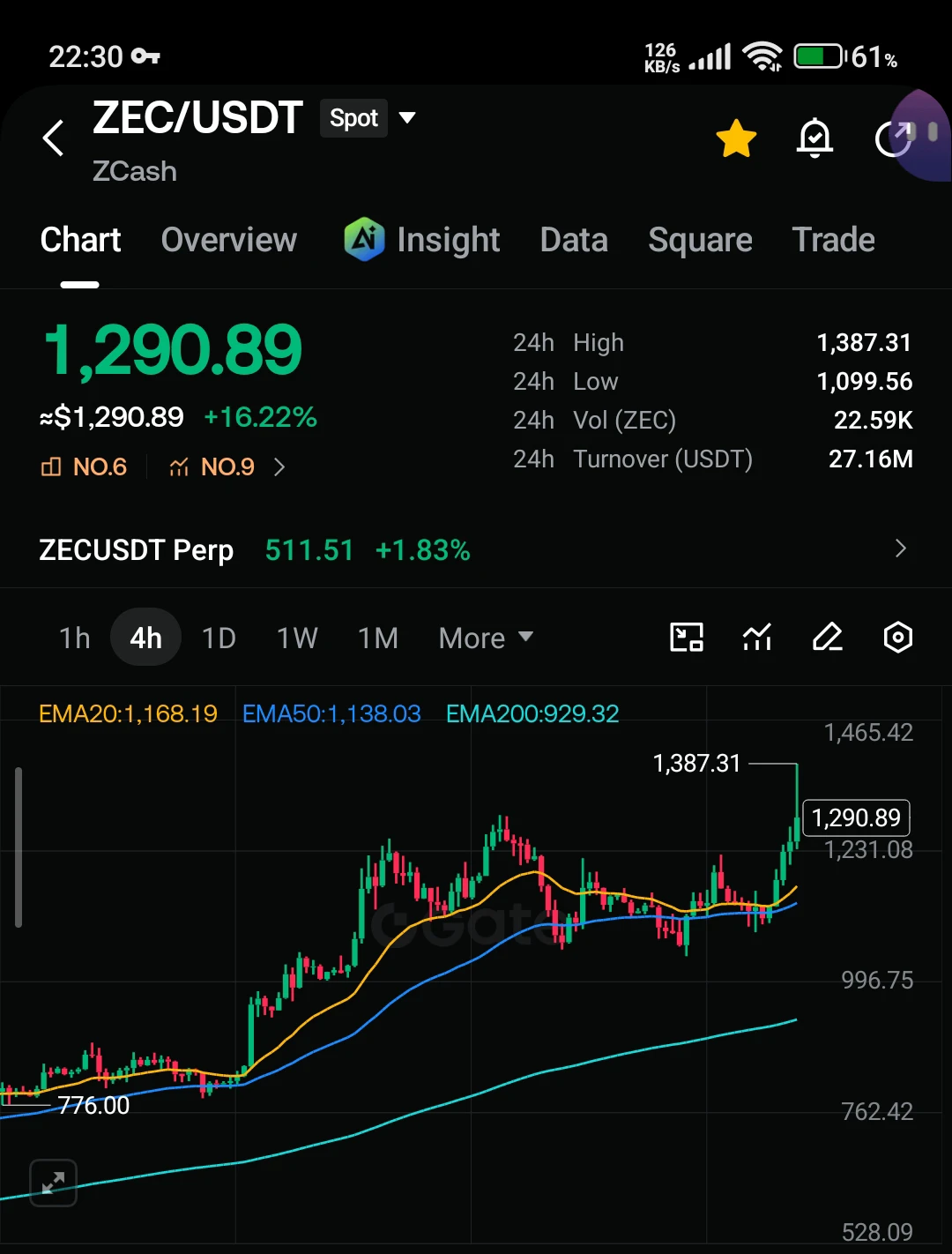
Task: Tap the chevron on ZECUSDT Perp row
Action: click(900, 549)
